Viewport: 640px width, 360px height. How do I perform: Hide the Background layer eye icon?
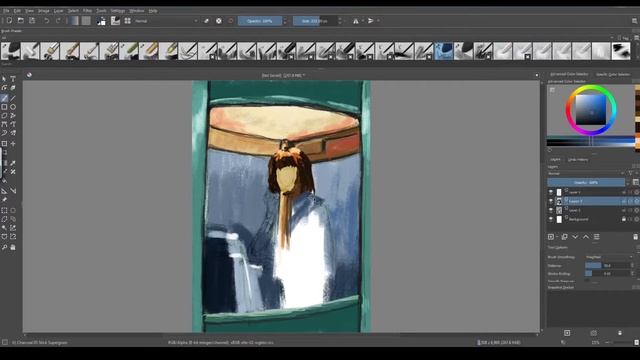(551, 219)
